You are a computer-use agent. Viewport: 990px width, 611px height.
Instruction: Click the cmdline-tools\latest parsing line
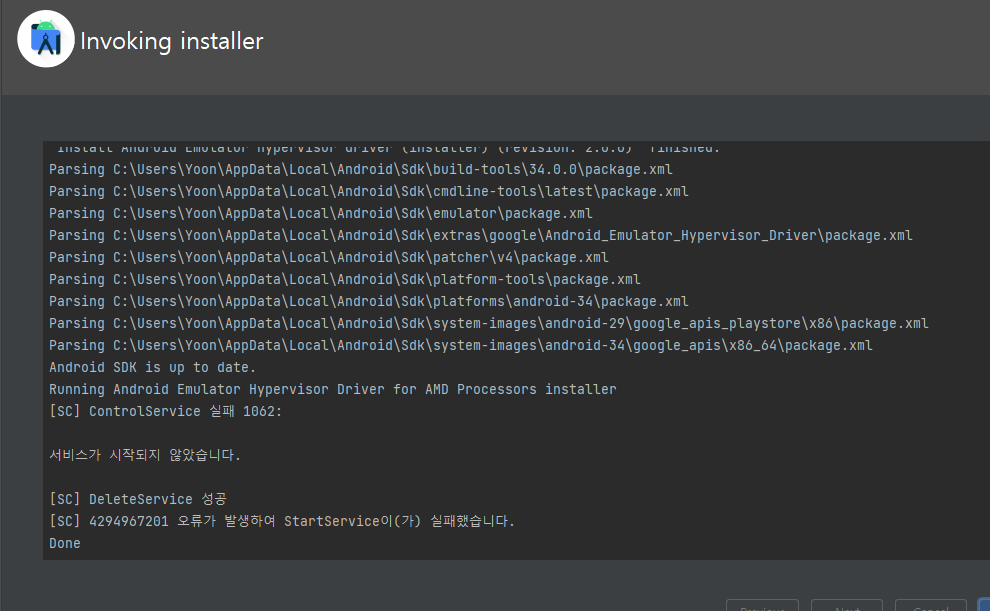(369, 191)
